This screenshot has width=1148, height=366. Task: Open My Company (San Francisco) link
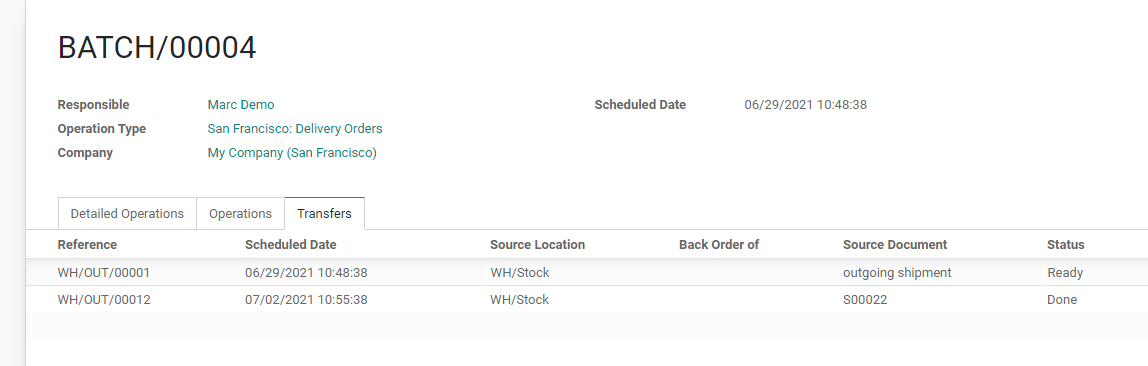pyautogui.click(x=292, y=153)
